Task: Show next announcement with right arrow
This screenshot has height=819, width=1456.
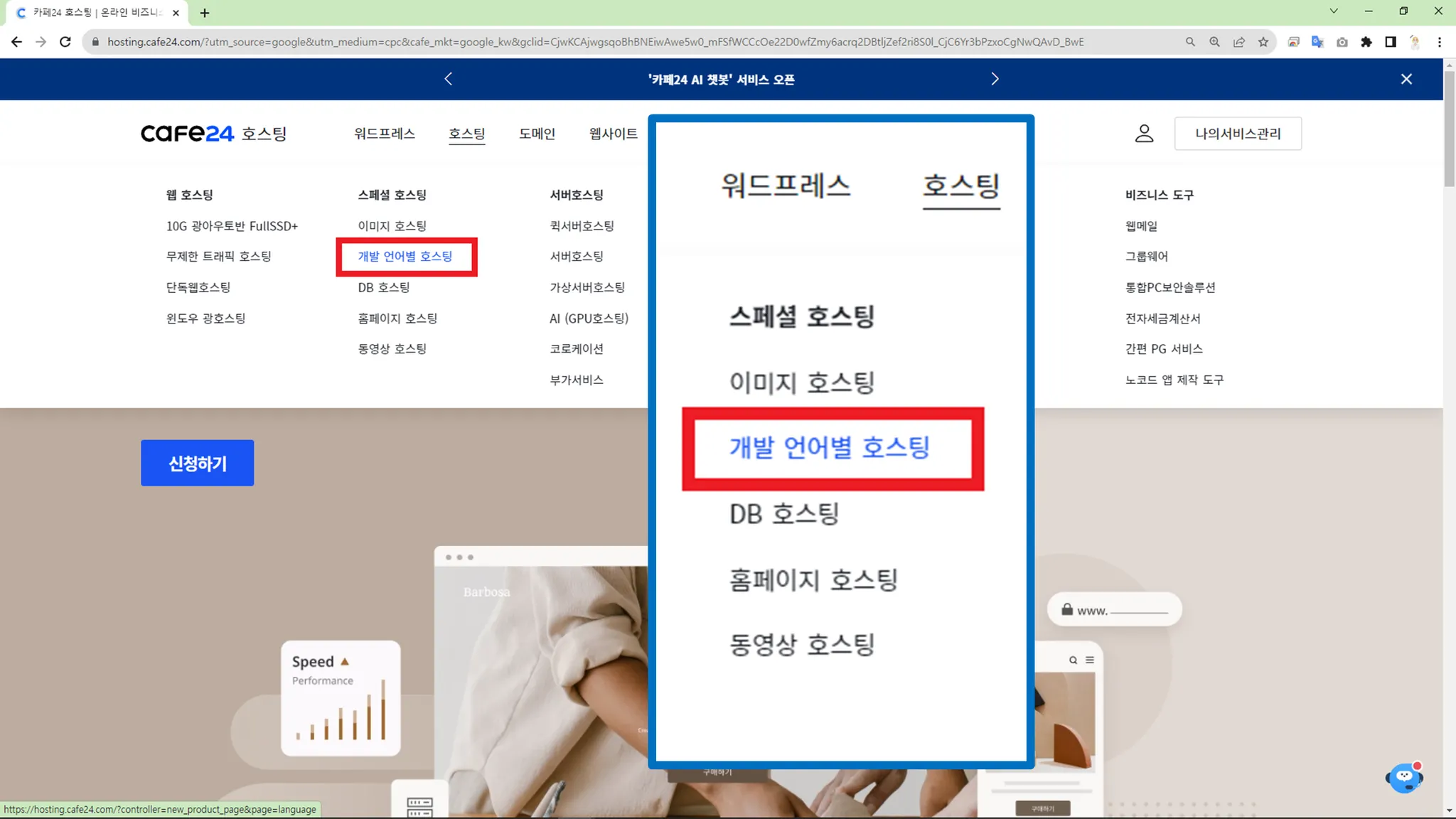Action: pyautogui.click(x=995, y=79)
